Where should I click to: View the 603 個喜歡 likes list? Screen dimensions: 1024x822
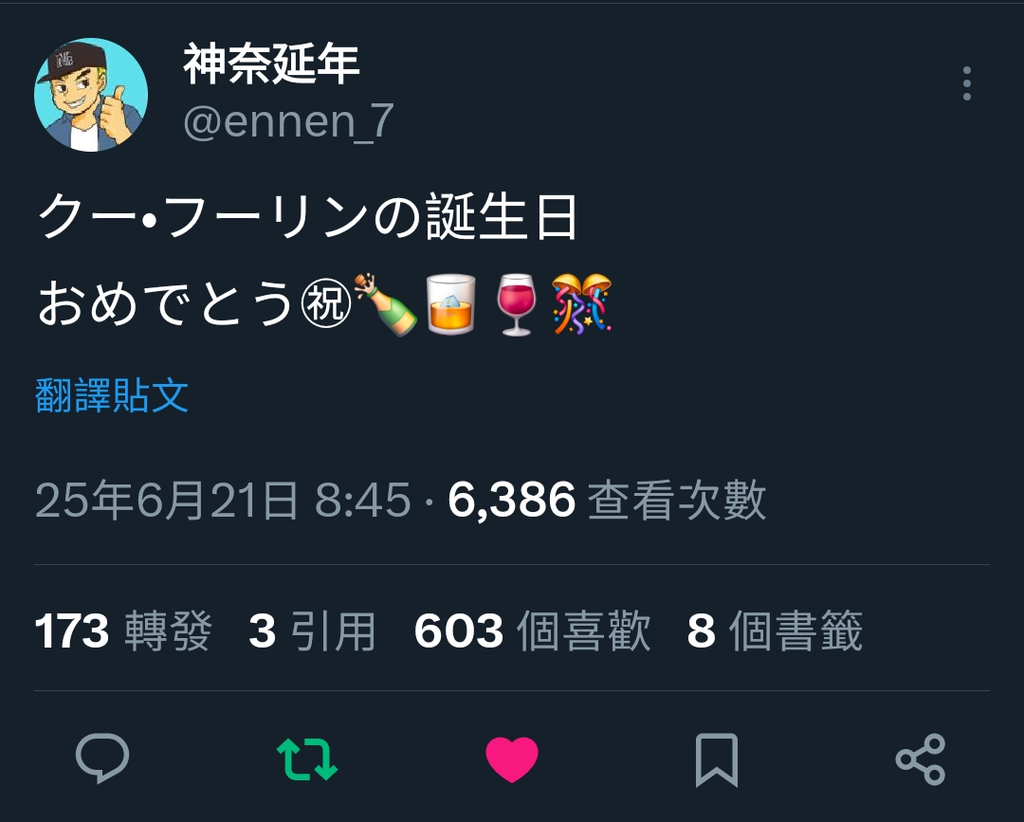tap(533, 631)
